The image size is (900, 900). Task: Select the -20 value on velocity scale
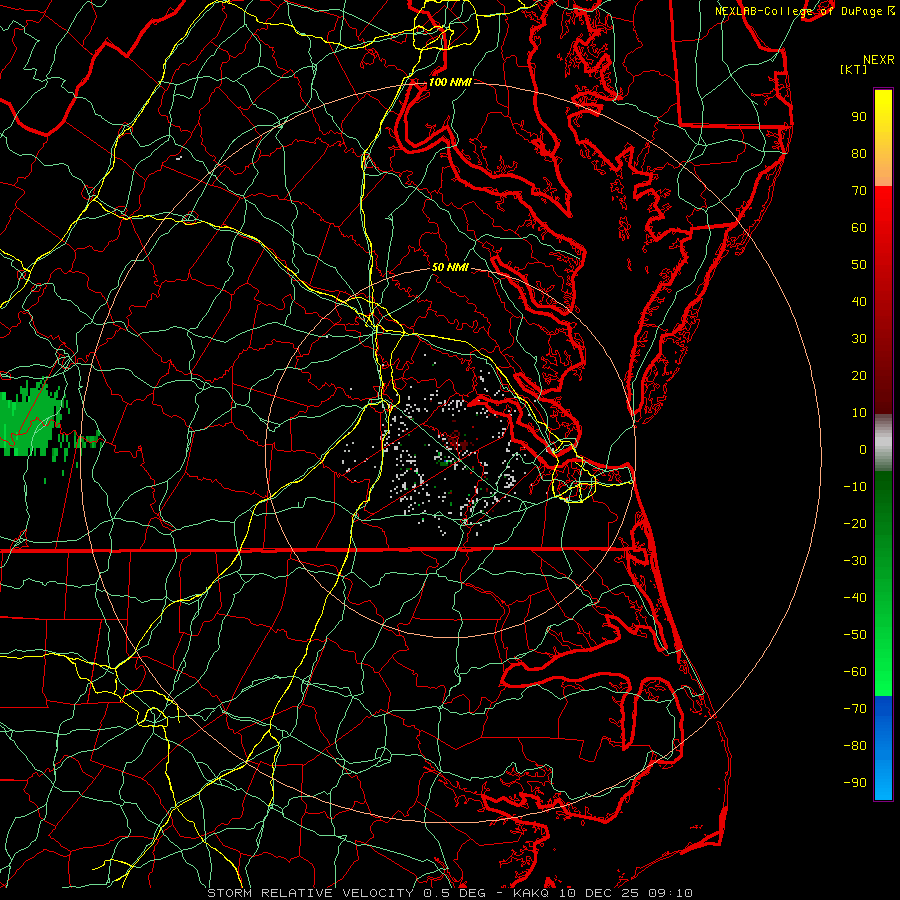coord(855,524)
